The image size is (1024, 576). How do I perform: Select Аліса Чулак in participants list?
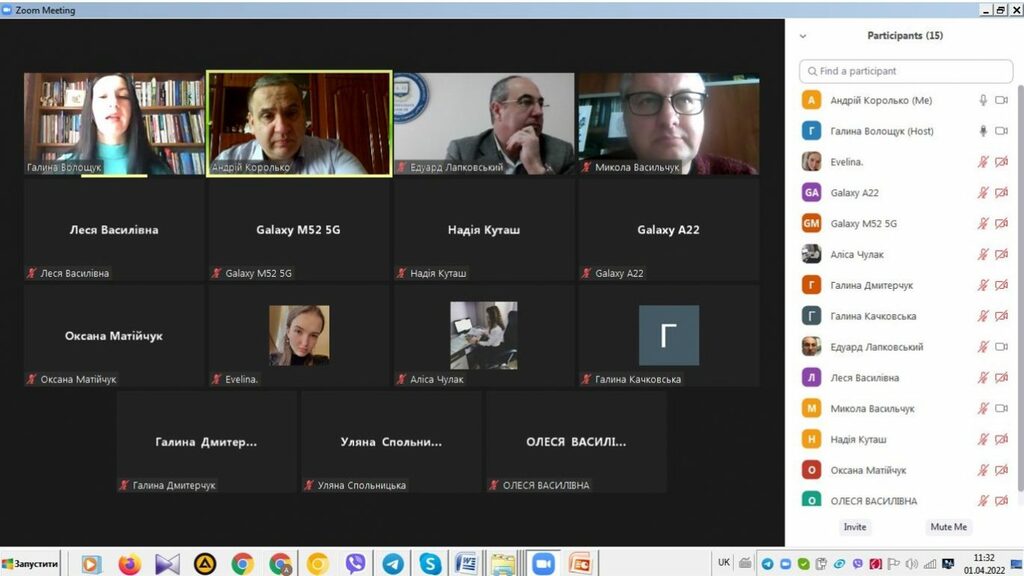(x=857, y=255)
